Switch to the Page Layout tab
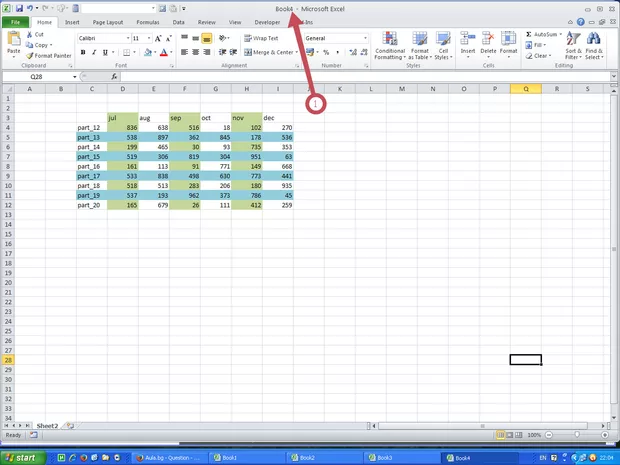This screenshot has width=620, height=465. coord(109,21)
